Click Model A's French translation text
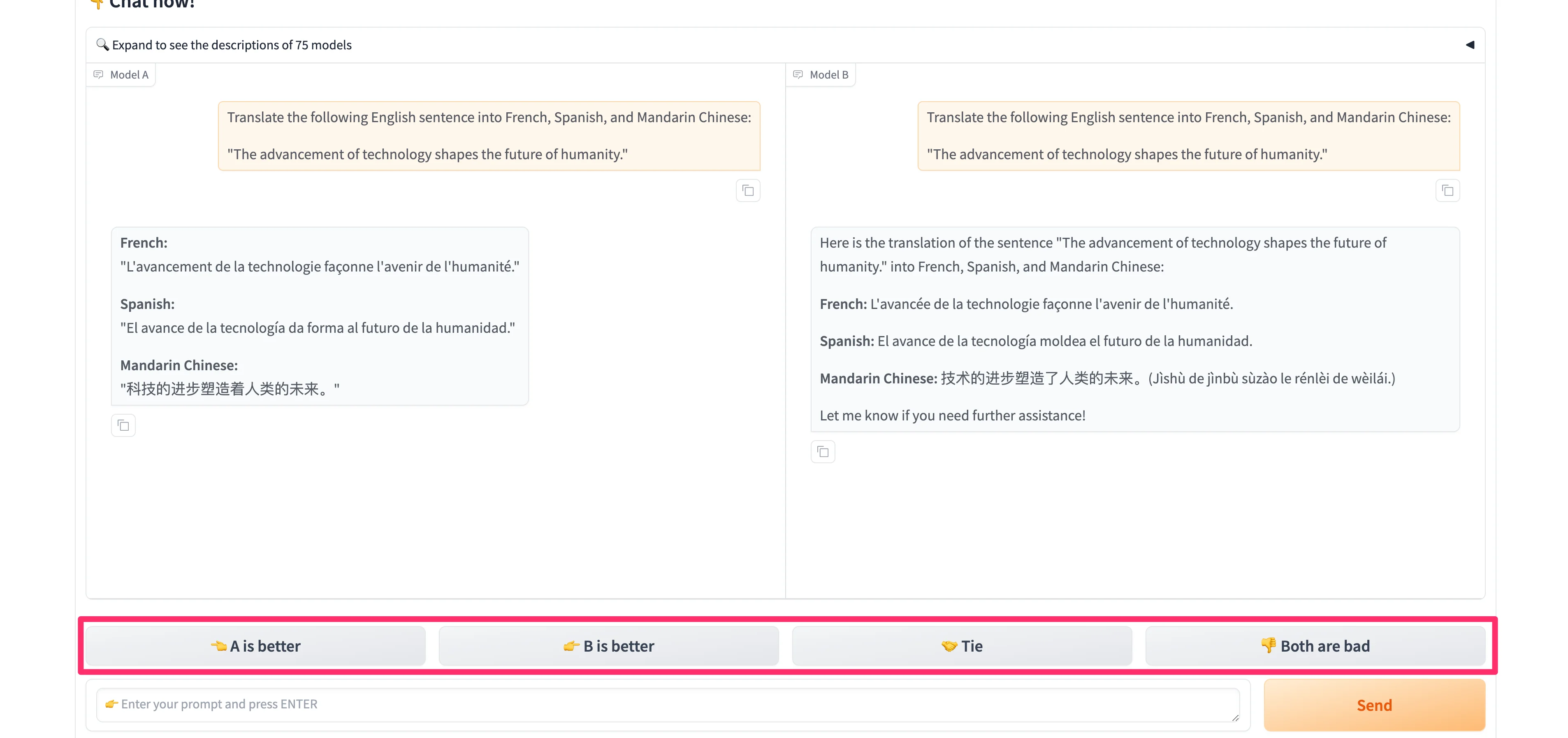This screenshot has width=1568, height=738. pyautogui.click(x=320, y=267)
